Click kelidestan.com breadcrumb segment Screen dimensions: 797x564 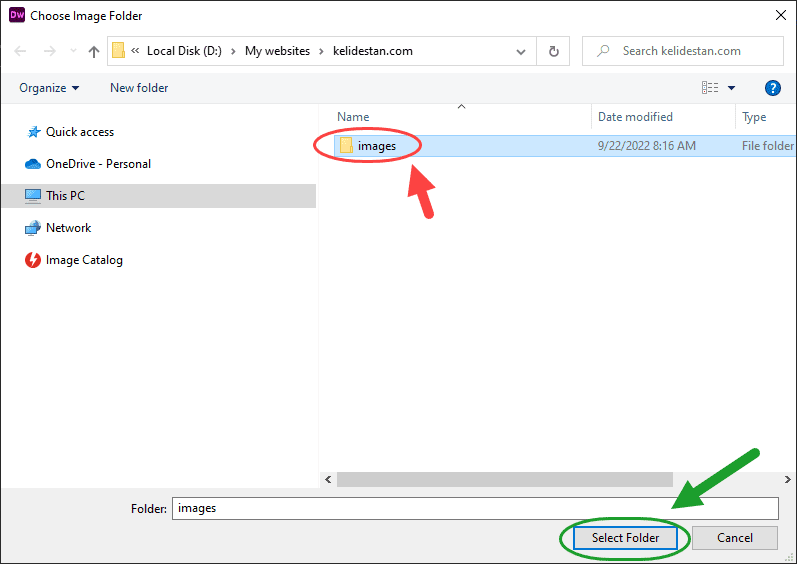tap(373, 51)
